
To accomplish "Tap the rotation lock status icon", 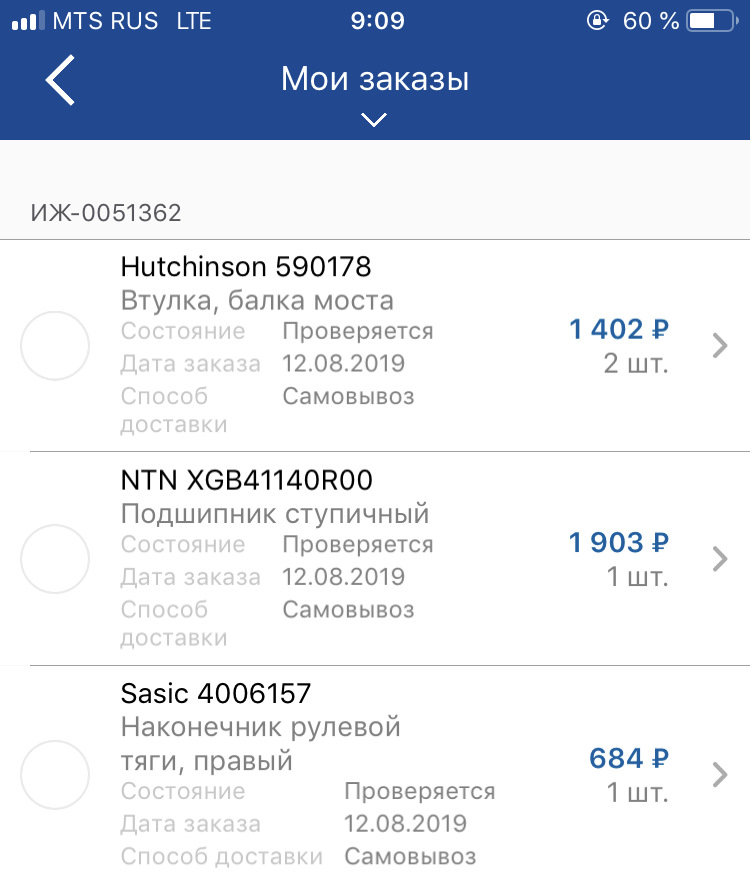I will click(x=598, y=21).
